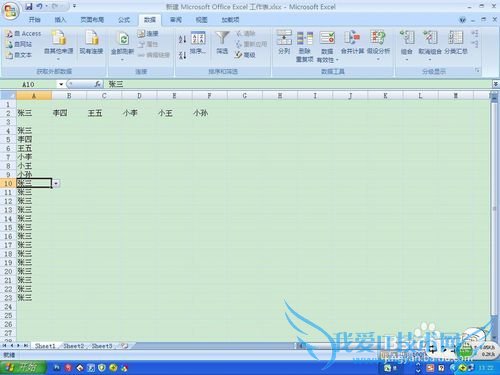Open the Excel help icon
The image size is (500, 375).
(x=462, y=20)
